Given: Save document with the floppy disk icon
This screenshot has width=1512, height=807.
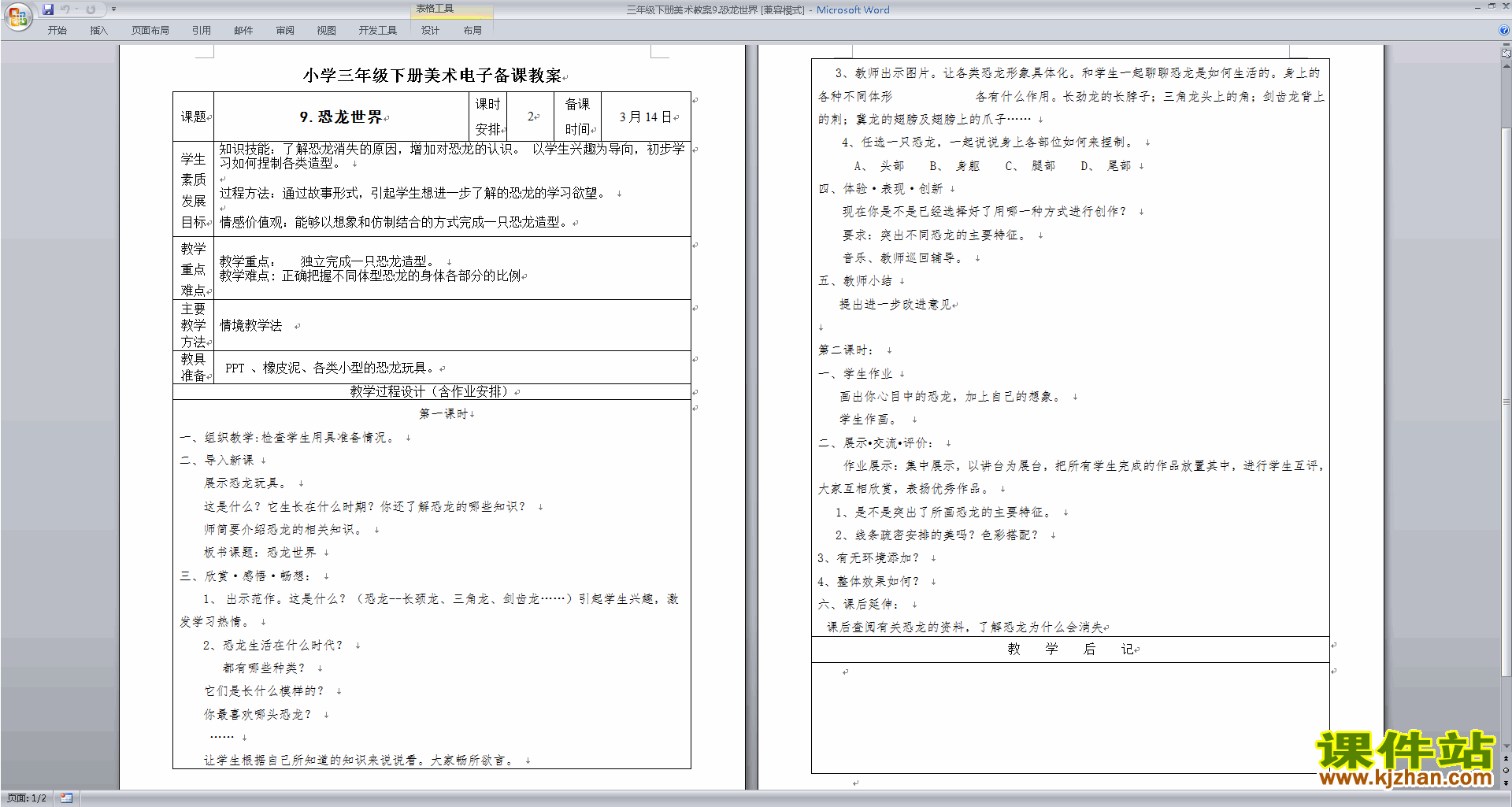Looking at the screenshot, I should point(48,9).
